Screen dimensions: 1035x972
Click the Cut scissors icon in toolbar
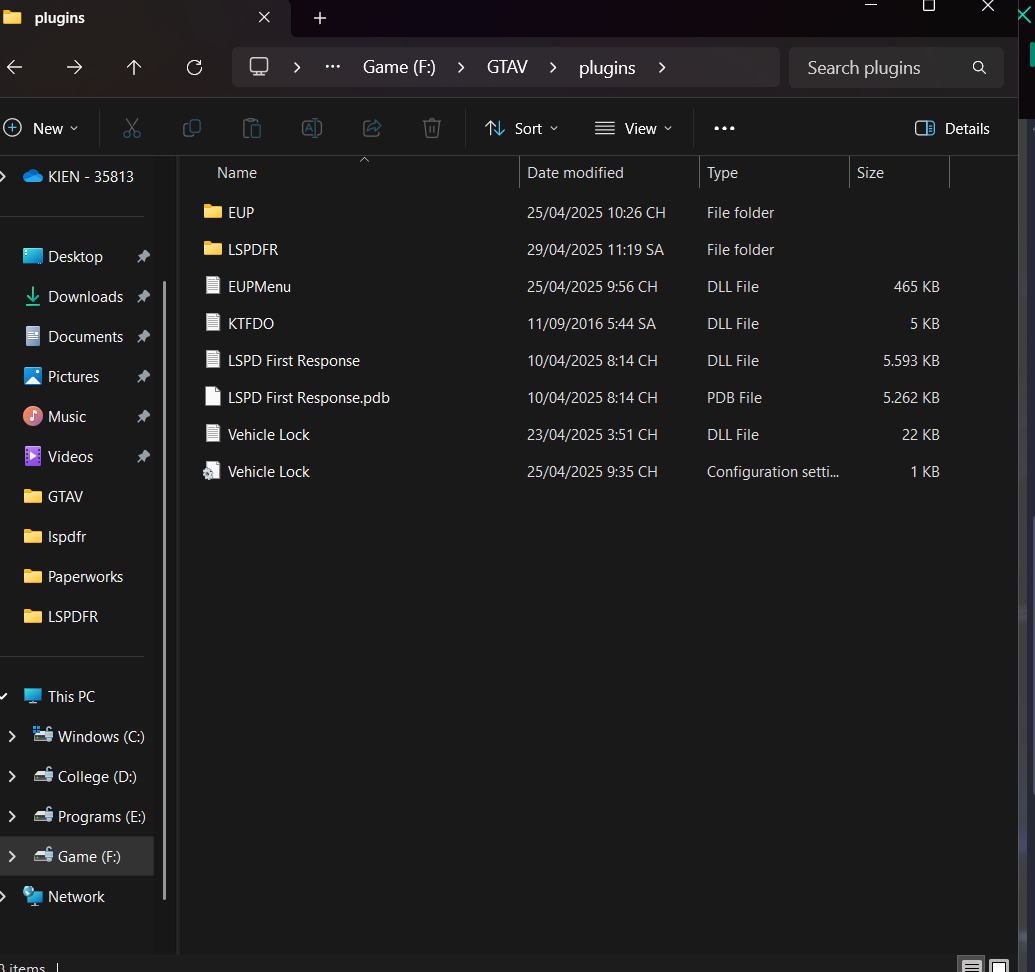132,128
